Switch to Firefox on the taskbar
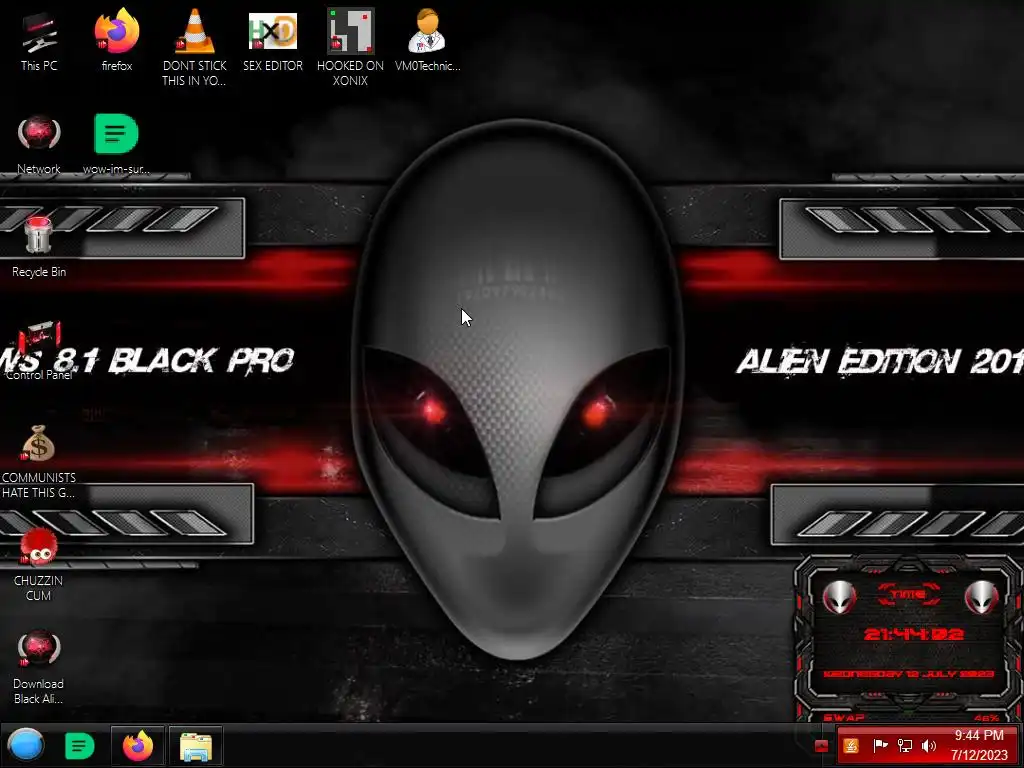Image resolution: width=1024 pixels, height=768 pixels. click(137, 746)
